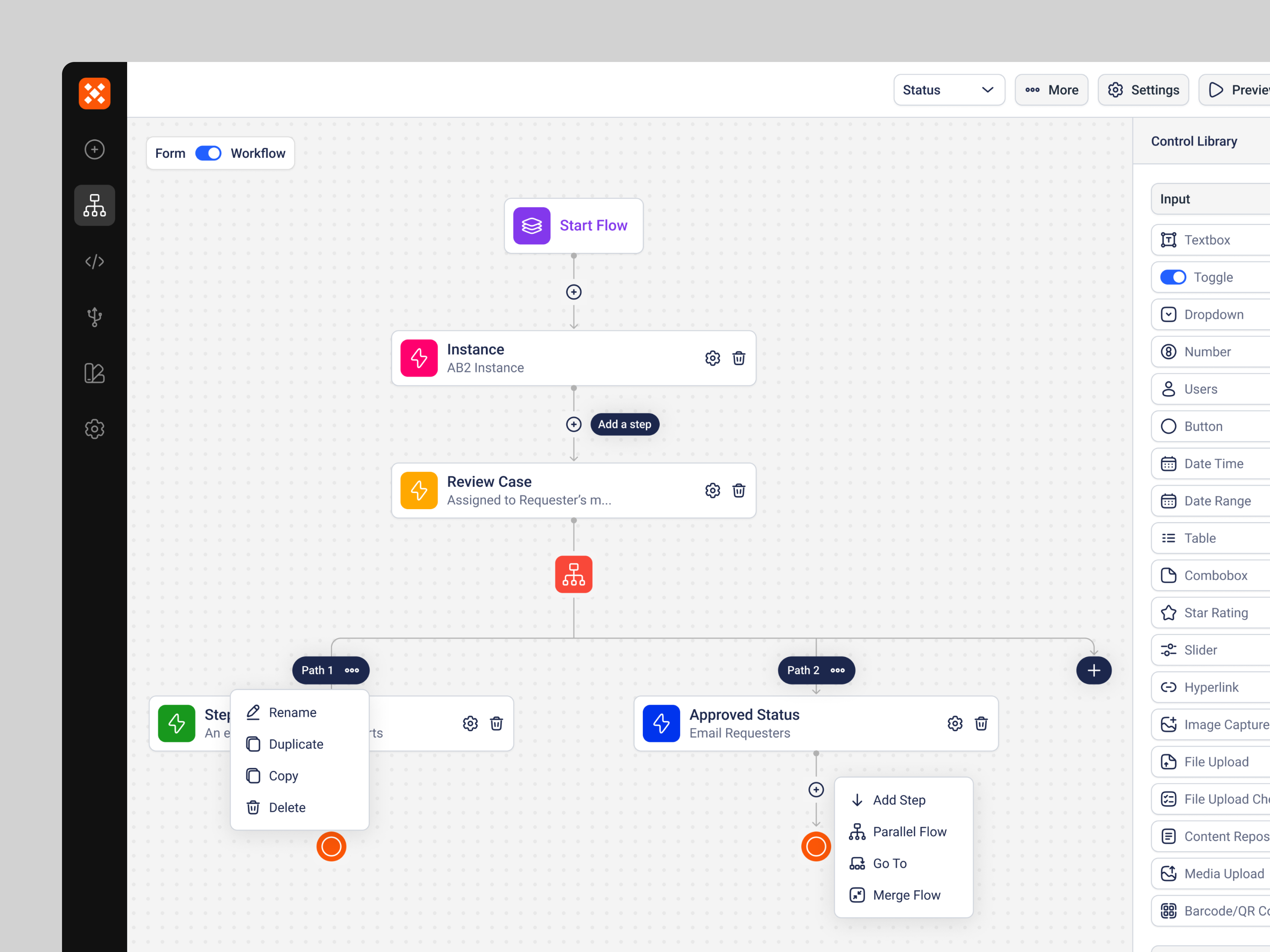Click the More button in the toolbar

tap(1051, 90)
